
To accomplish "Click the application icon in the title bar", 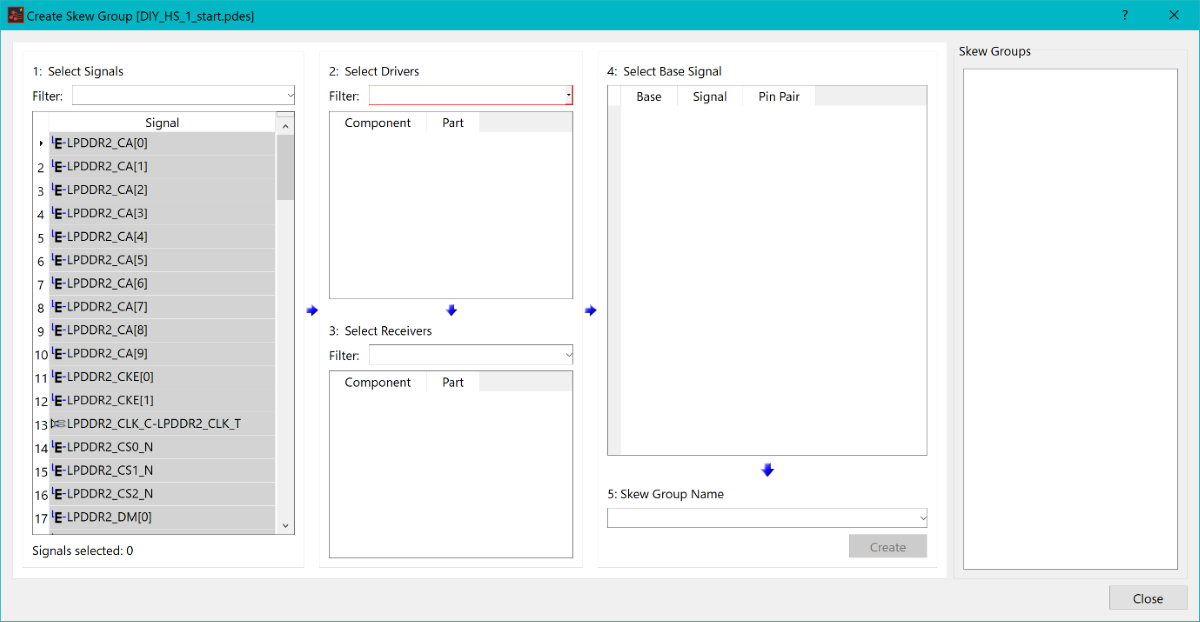I will pos(15,16).
